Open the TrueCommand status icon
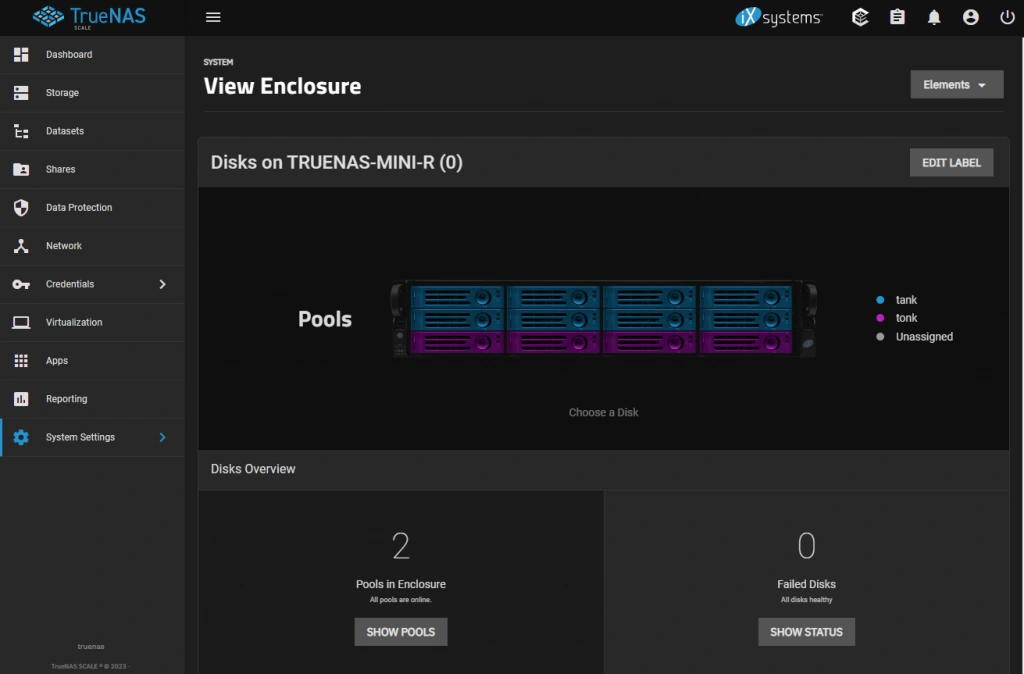 coord(860,18)
